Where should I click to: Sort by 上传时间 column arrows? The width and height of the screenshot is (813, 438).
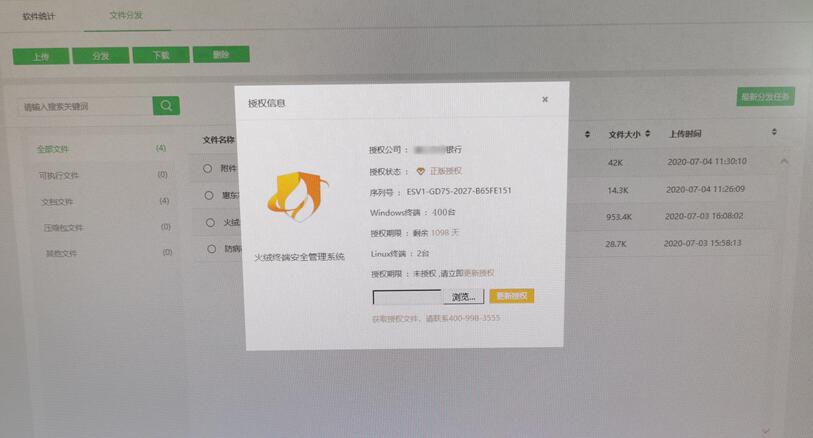coord(774,132)
